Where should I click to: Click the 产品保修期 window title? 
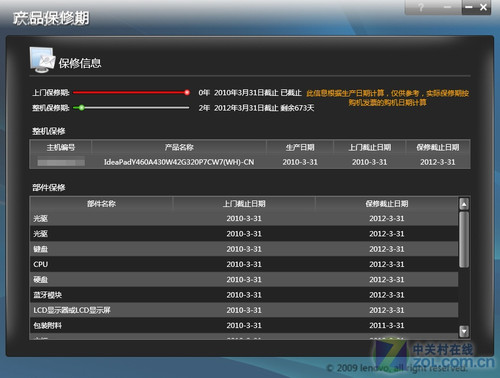(x=51, y=18)
